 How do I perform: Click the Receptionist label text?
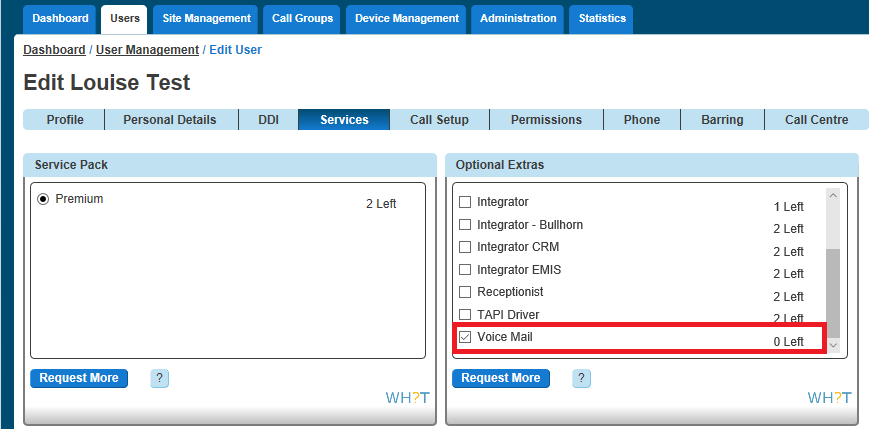510,292
